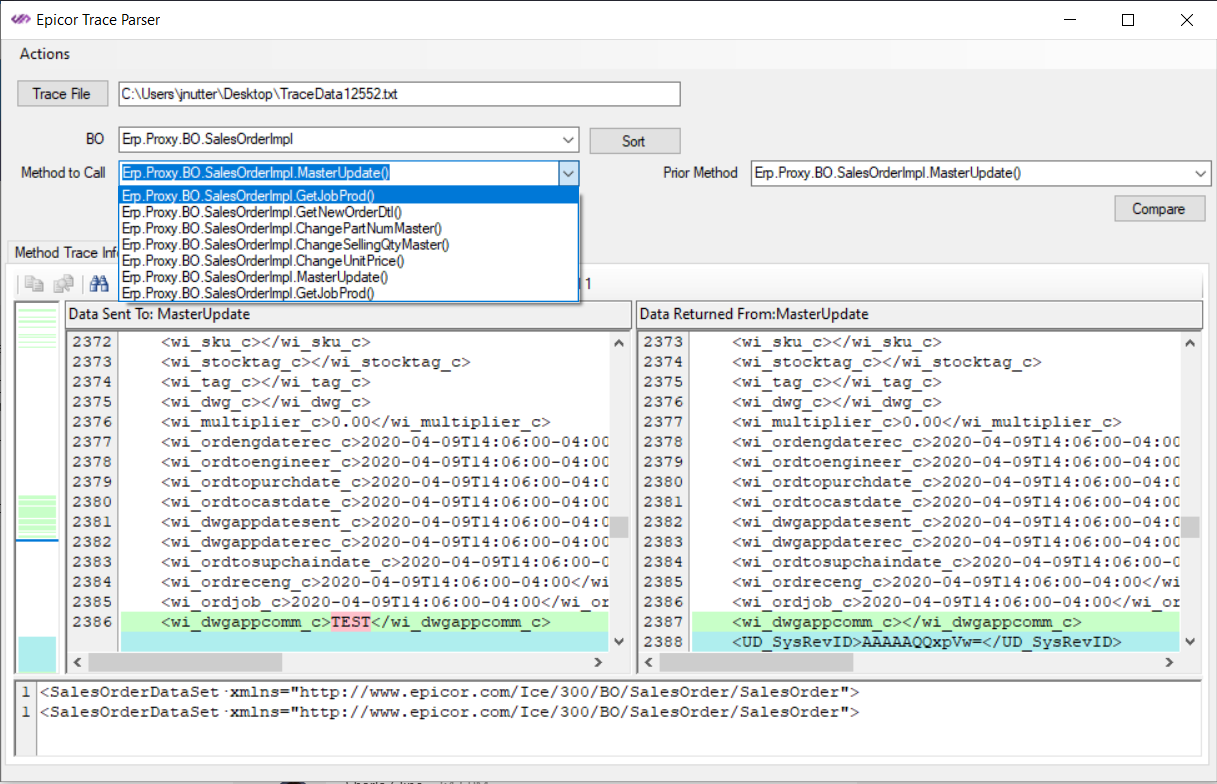Screen dimensions: 1217x784
Task: Click wi_dwg_c line 2376 in Data Returned pane
Action: pyautogui.click(x=837, y=402)
